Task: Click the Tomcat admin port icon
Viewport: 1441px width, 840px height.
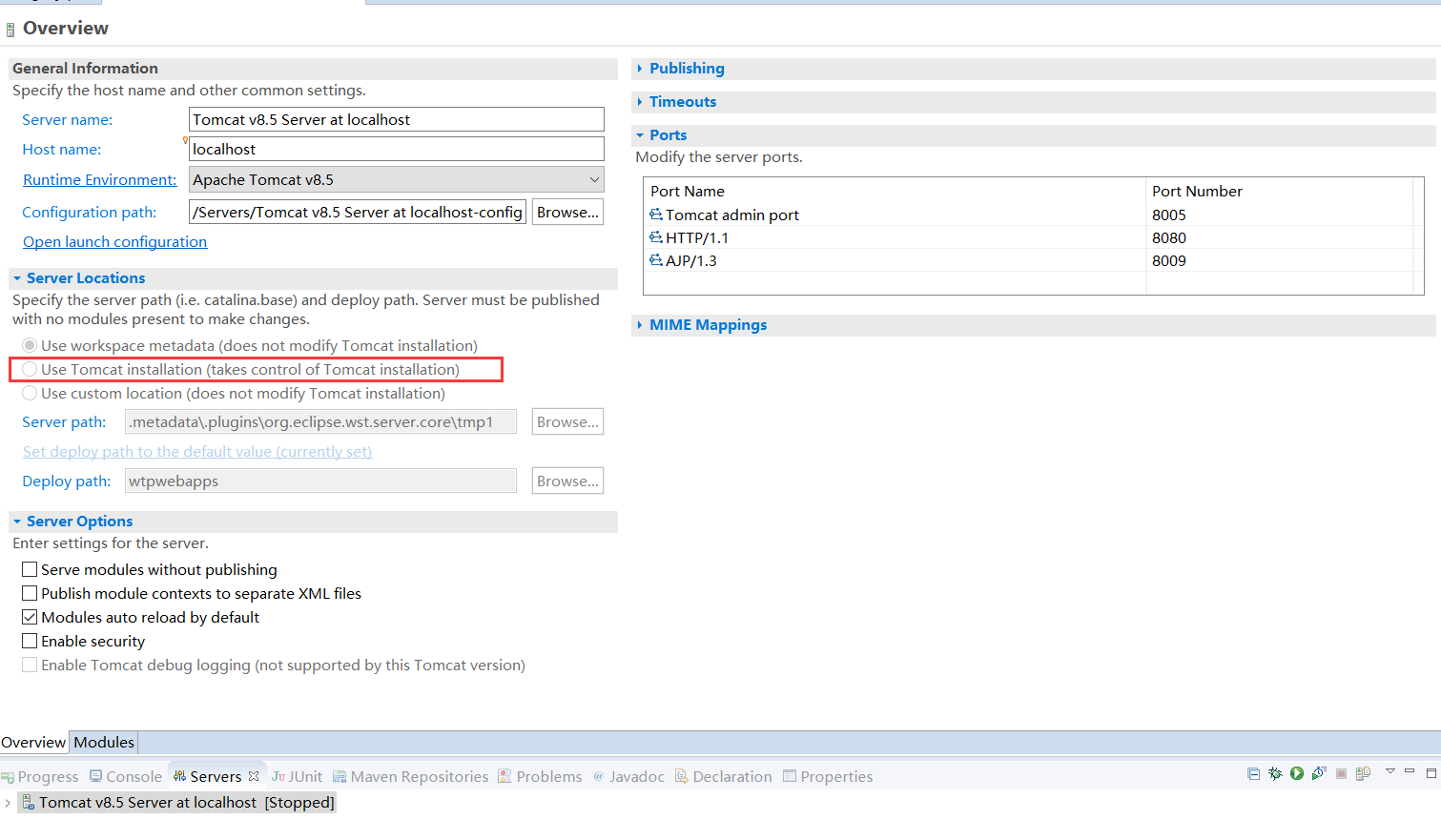Action: [656, 215]
